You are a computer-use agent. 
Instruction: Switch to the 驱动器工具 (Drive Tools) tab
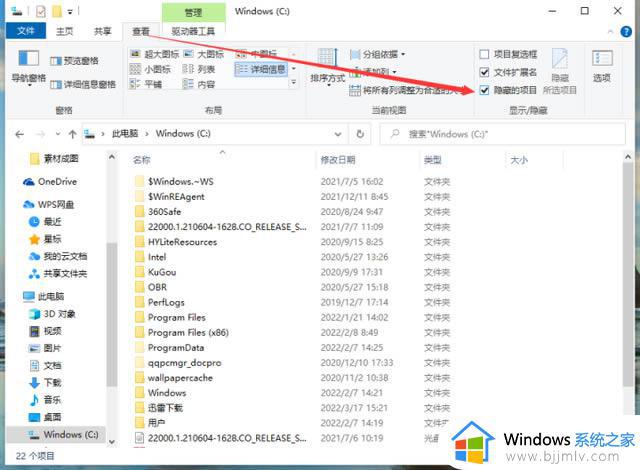pyautogui.click(x=193, y=31)
